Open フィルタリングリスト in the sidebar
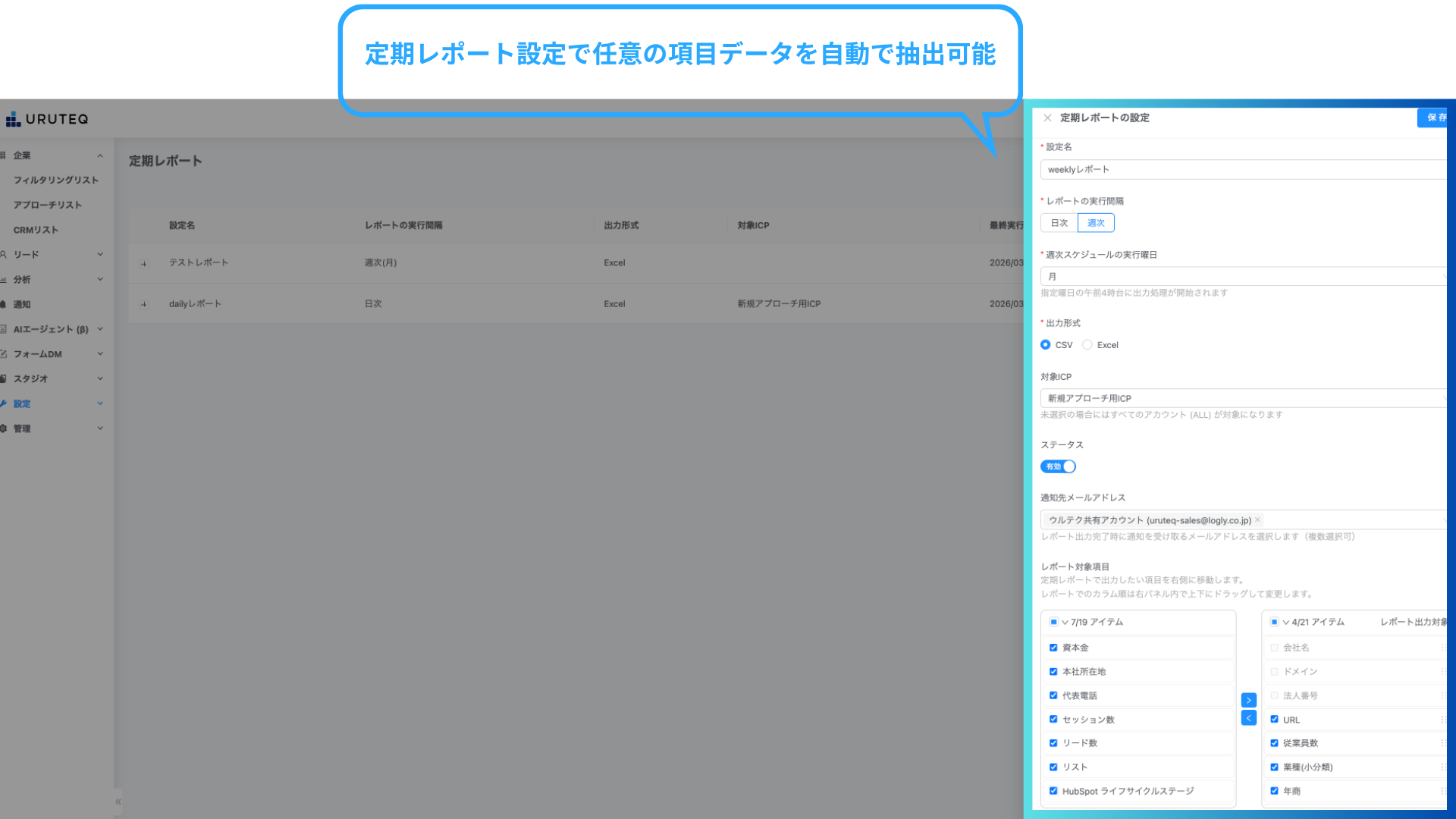 click(56, 180)
